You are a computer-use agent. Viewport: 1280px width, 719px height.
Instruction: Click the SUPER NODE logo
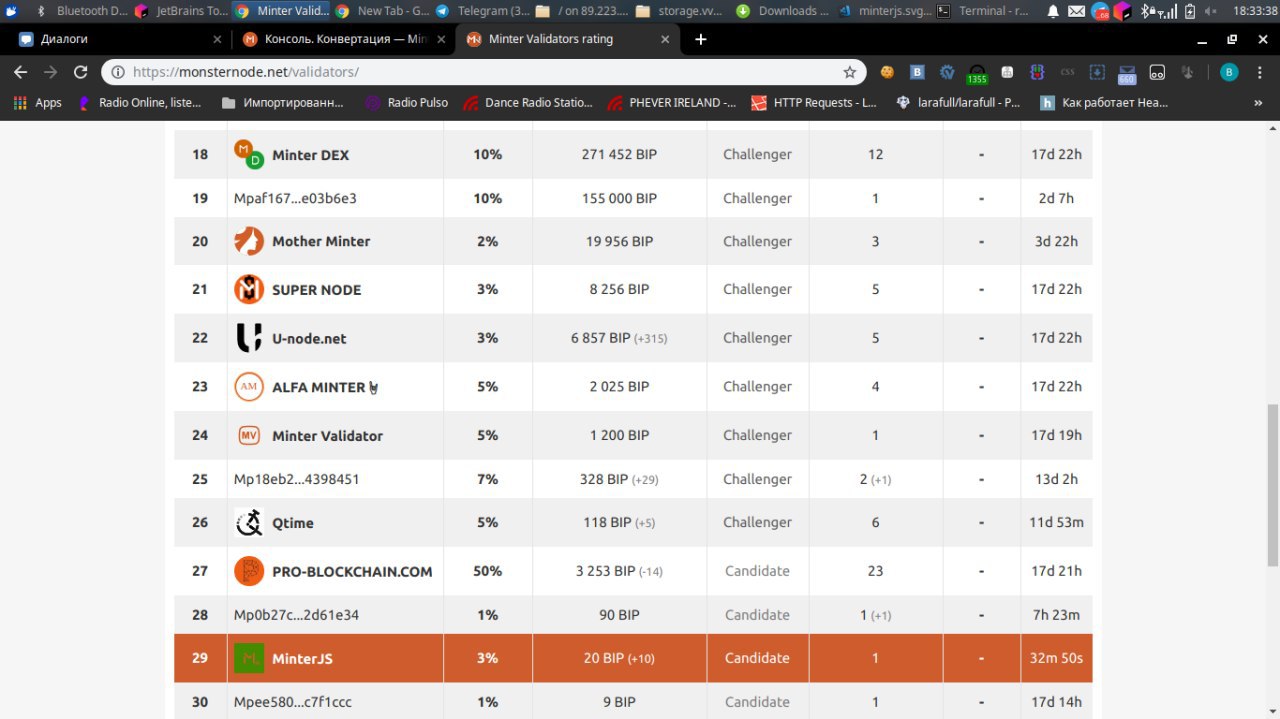click(248, 289)
